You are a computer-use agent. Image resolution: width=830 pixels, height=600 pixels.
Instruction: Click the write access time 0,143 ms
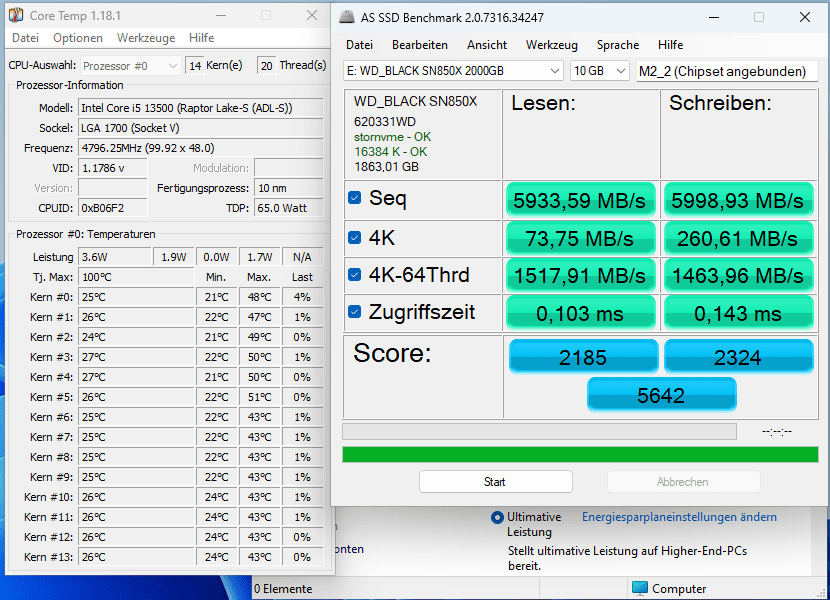click(x=738, y=313)
